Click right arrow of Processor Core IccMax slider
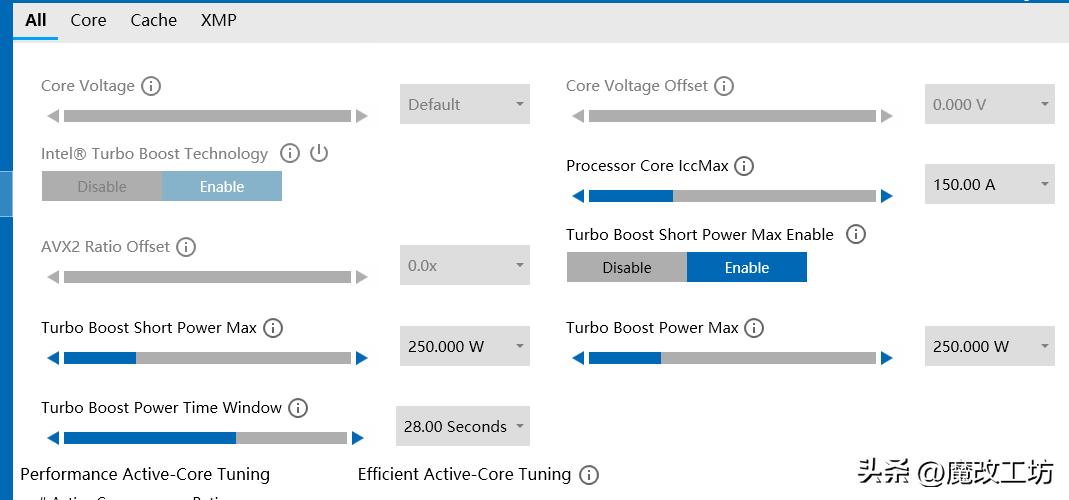Viewport: 1069px width, 500px height. click(x=886, y=196)
